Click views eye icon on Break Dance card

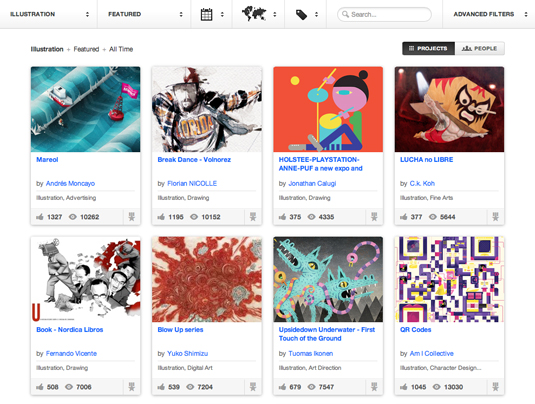(194, 217)
